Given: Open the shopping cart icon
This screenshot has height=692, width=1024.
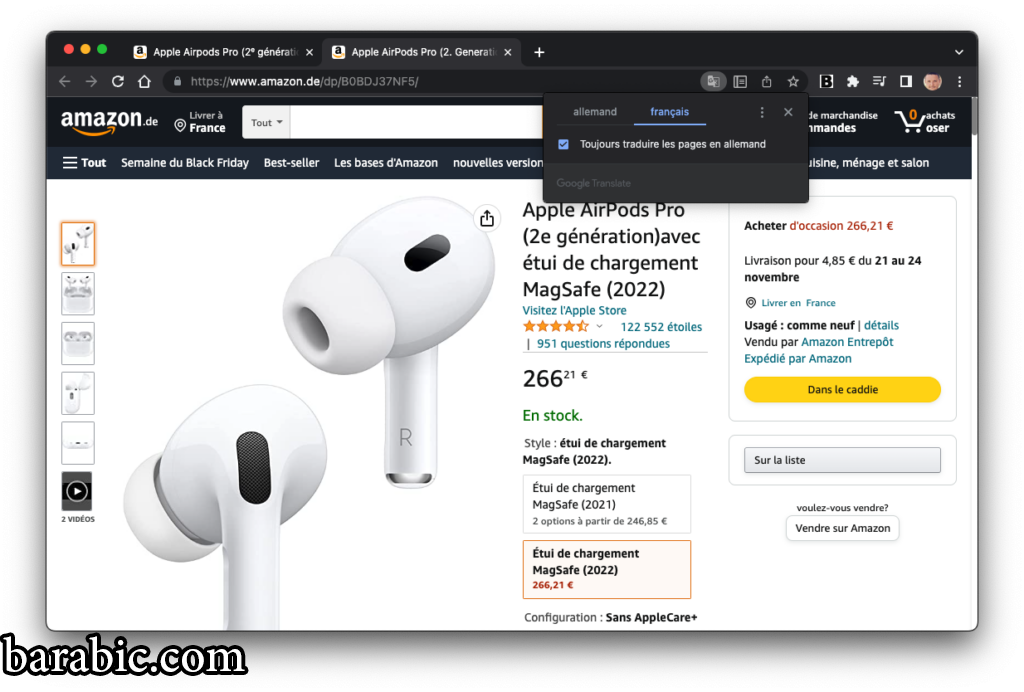Looking at the screenshot, I should [x=911, y=121].
